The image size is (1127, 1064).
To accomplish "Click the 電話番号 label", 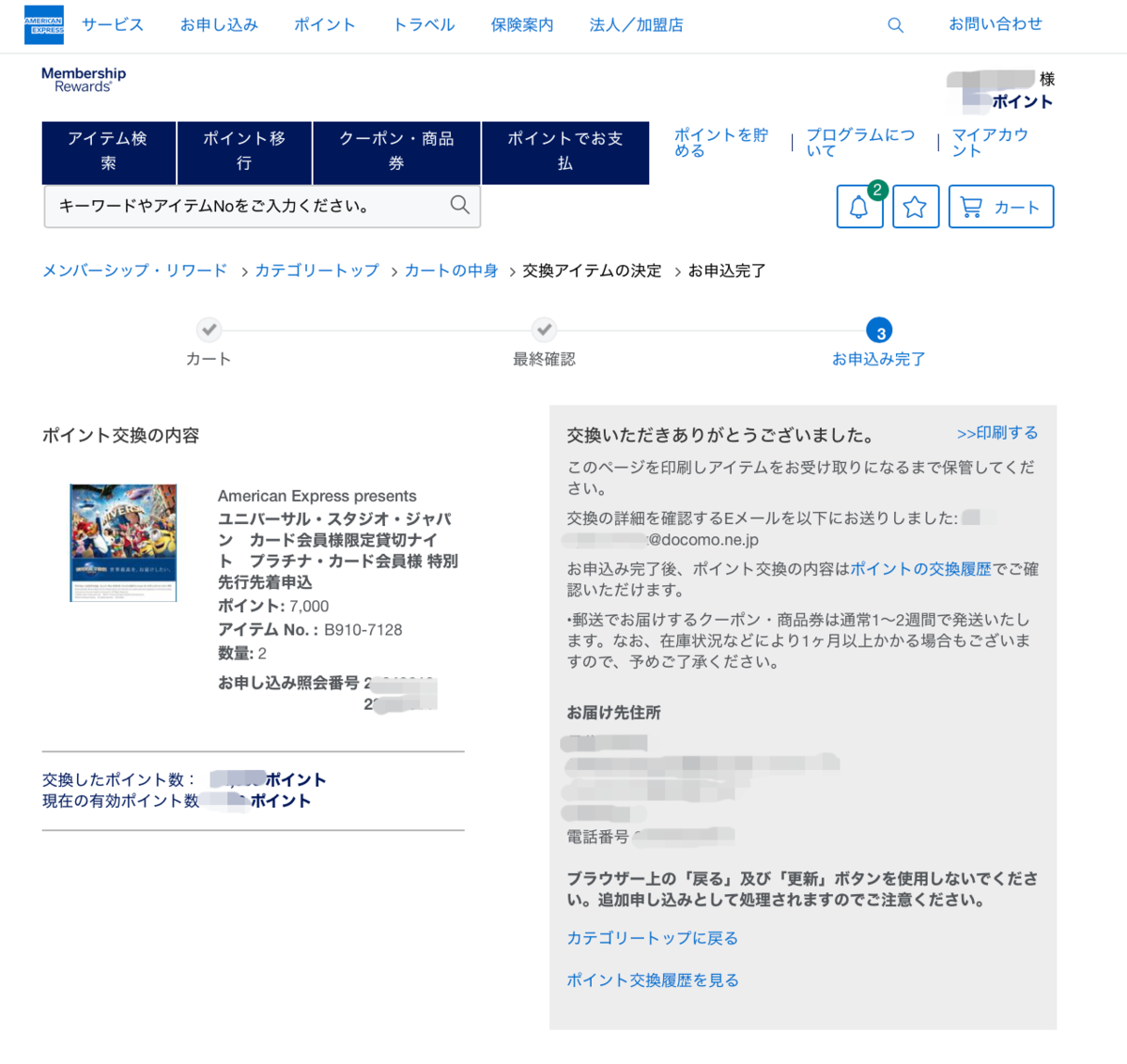I will pos(597,837).
